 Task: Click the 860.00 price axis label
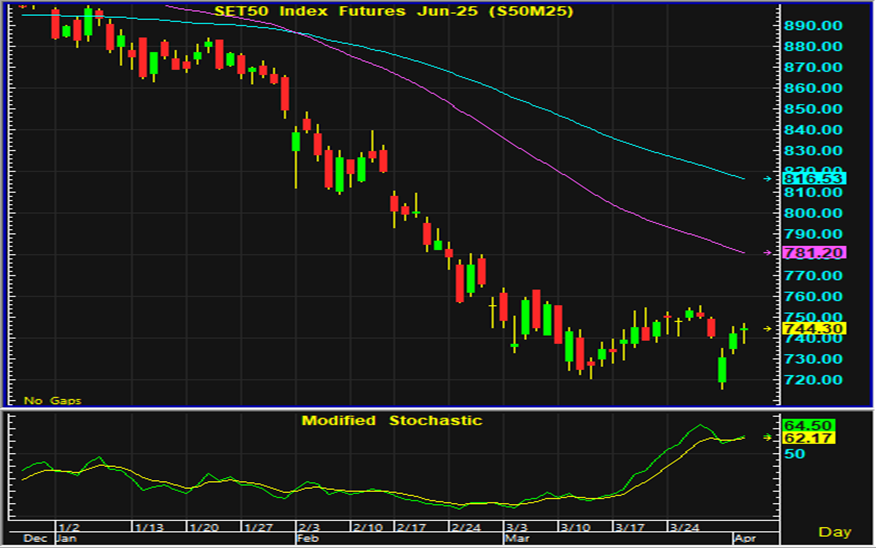[x=813, y=88]
